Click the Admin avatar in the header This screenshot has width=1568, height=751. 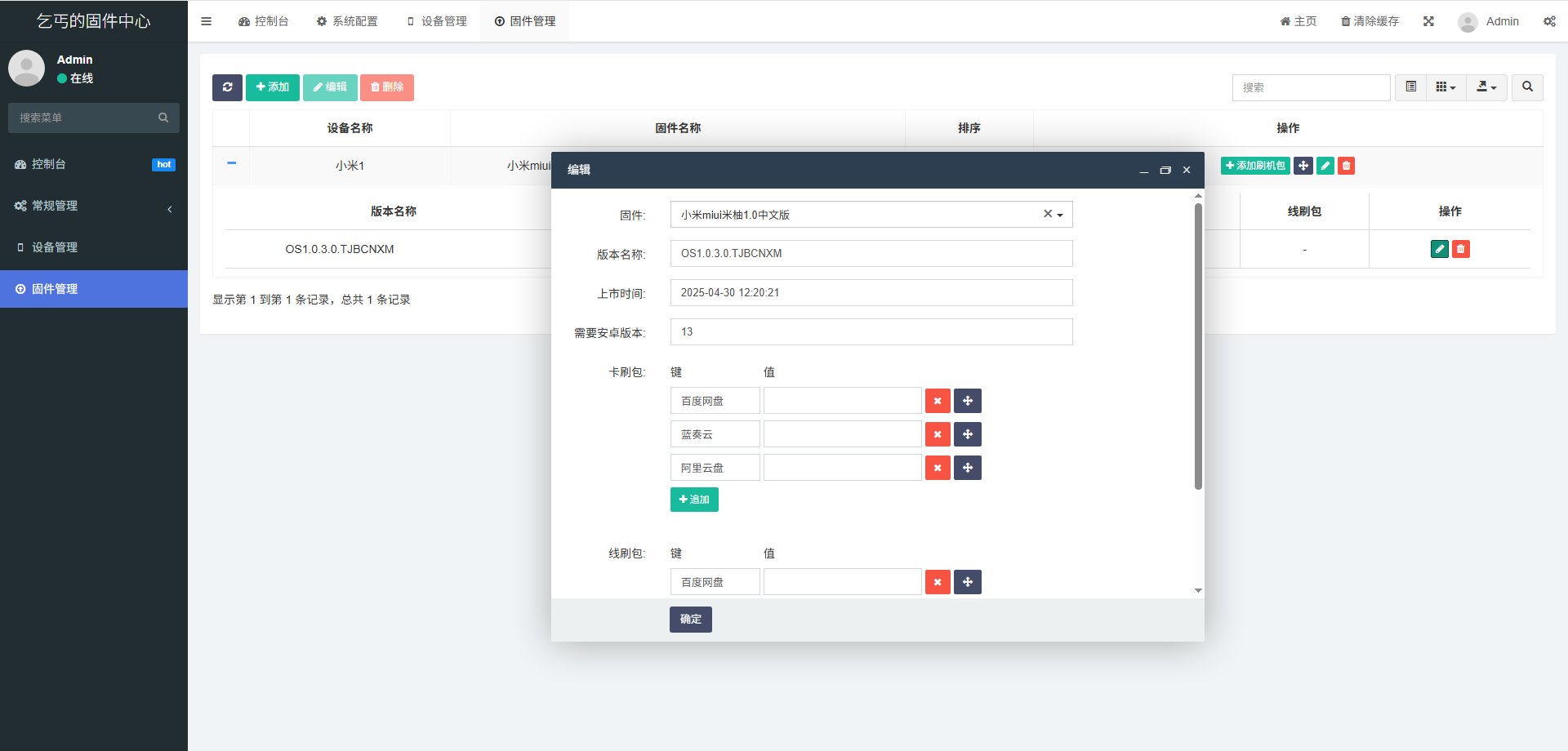click(1468, 22)
